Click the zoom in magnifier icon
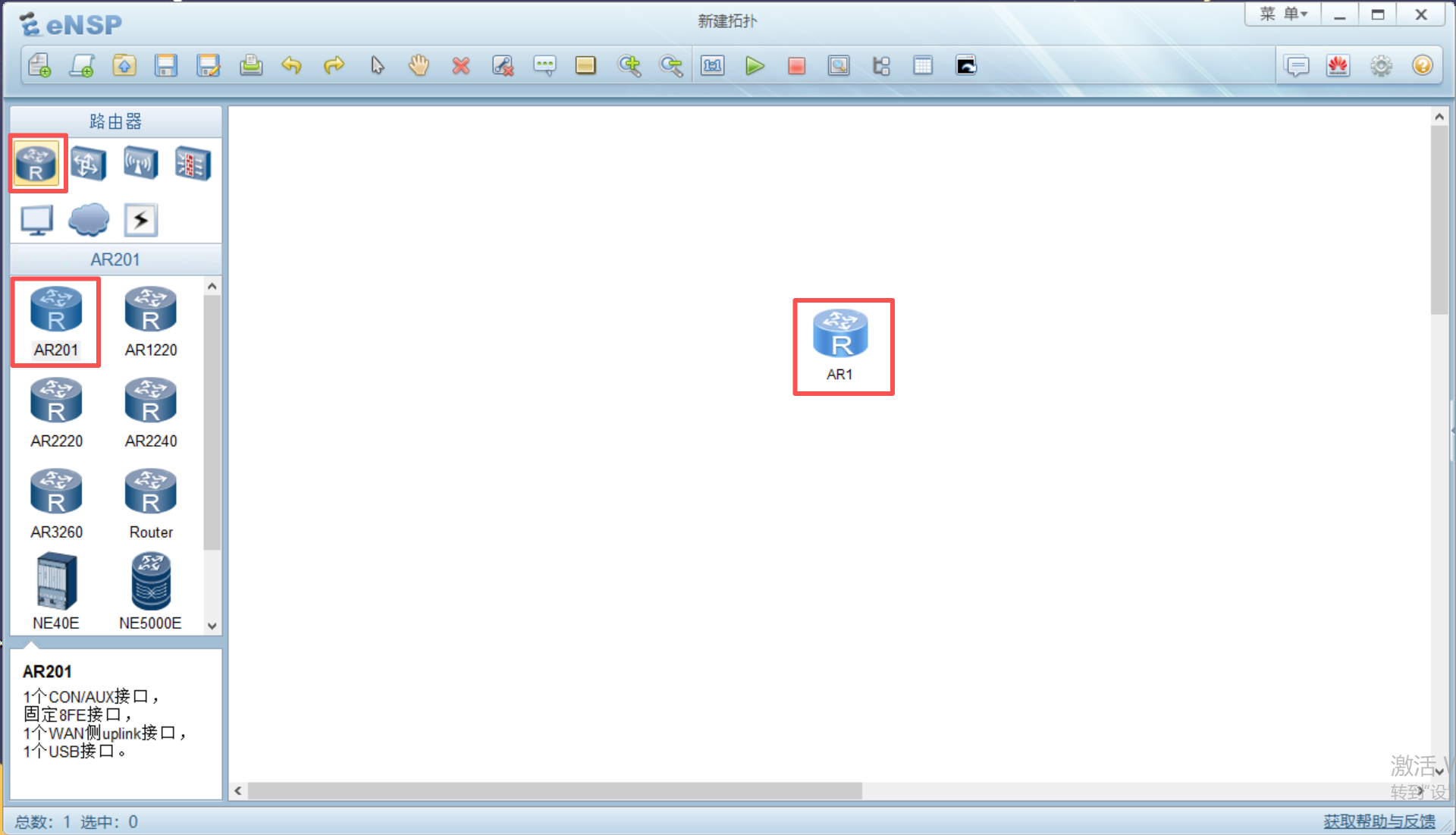The width and height of the screenshot is (1456, 835). [629, 66]
